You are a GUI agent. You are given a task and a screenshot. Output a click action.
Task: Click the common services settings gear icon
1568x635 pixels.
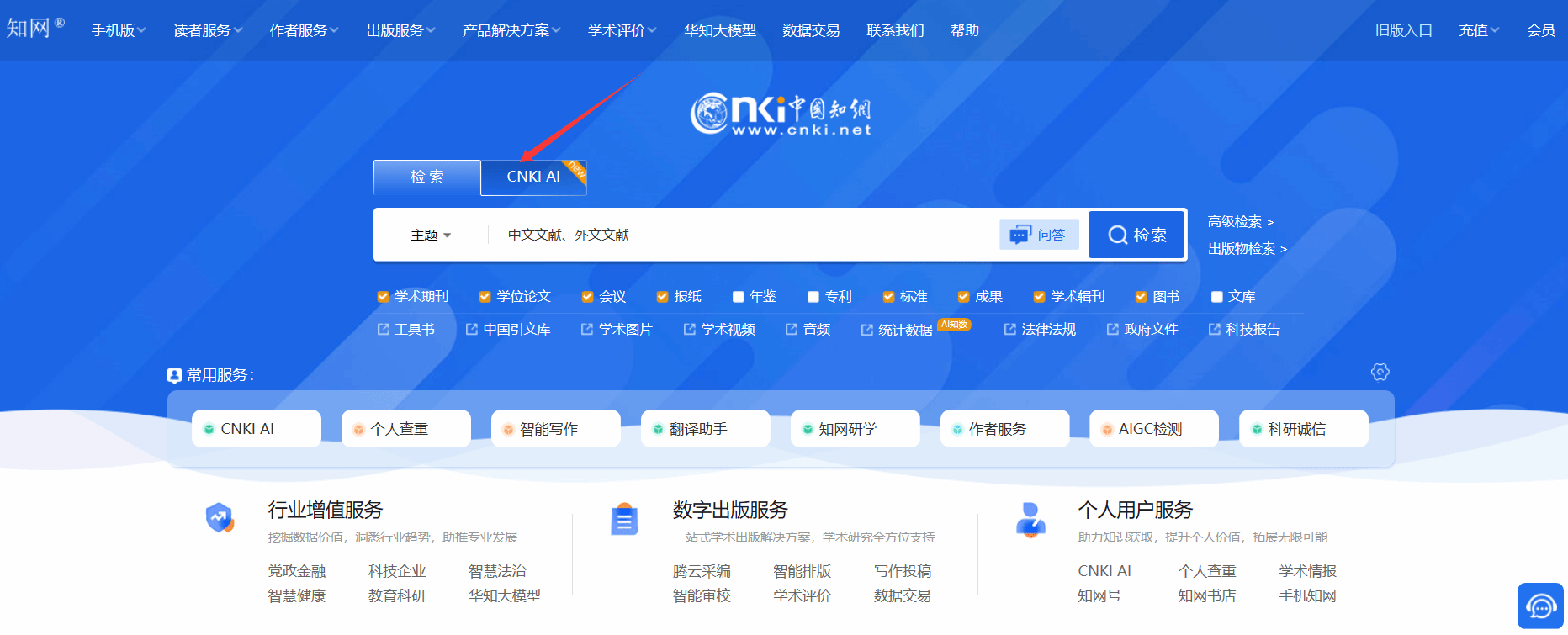click(1380, 372)
